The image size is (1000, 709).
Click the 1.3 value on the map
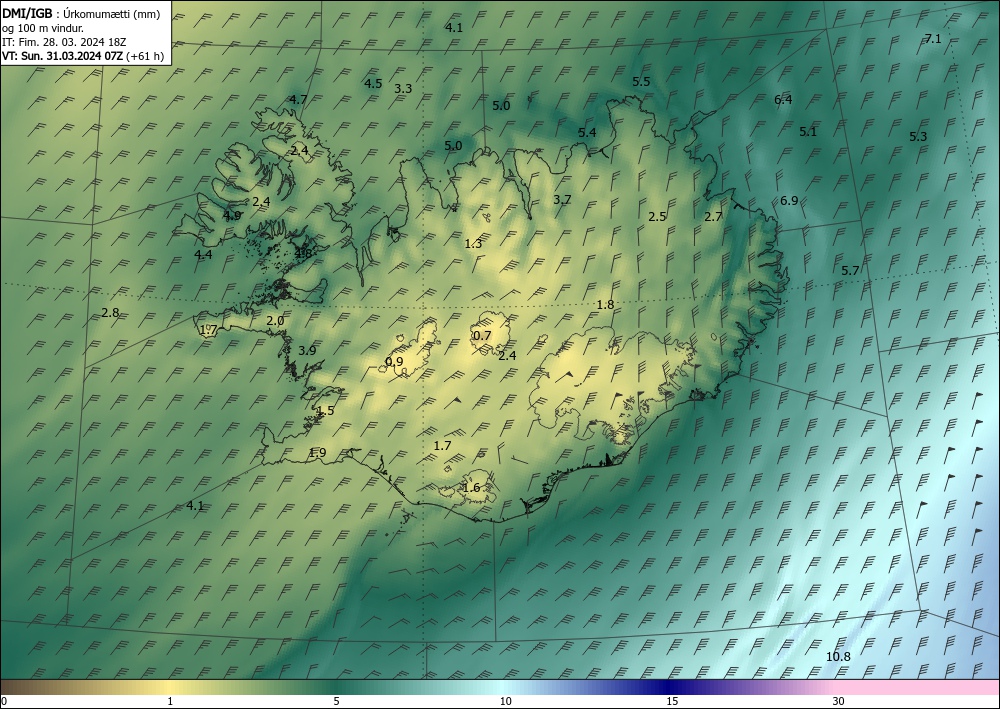(x=473, y=244)
